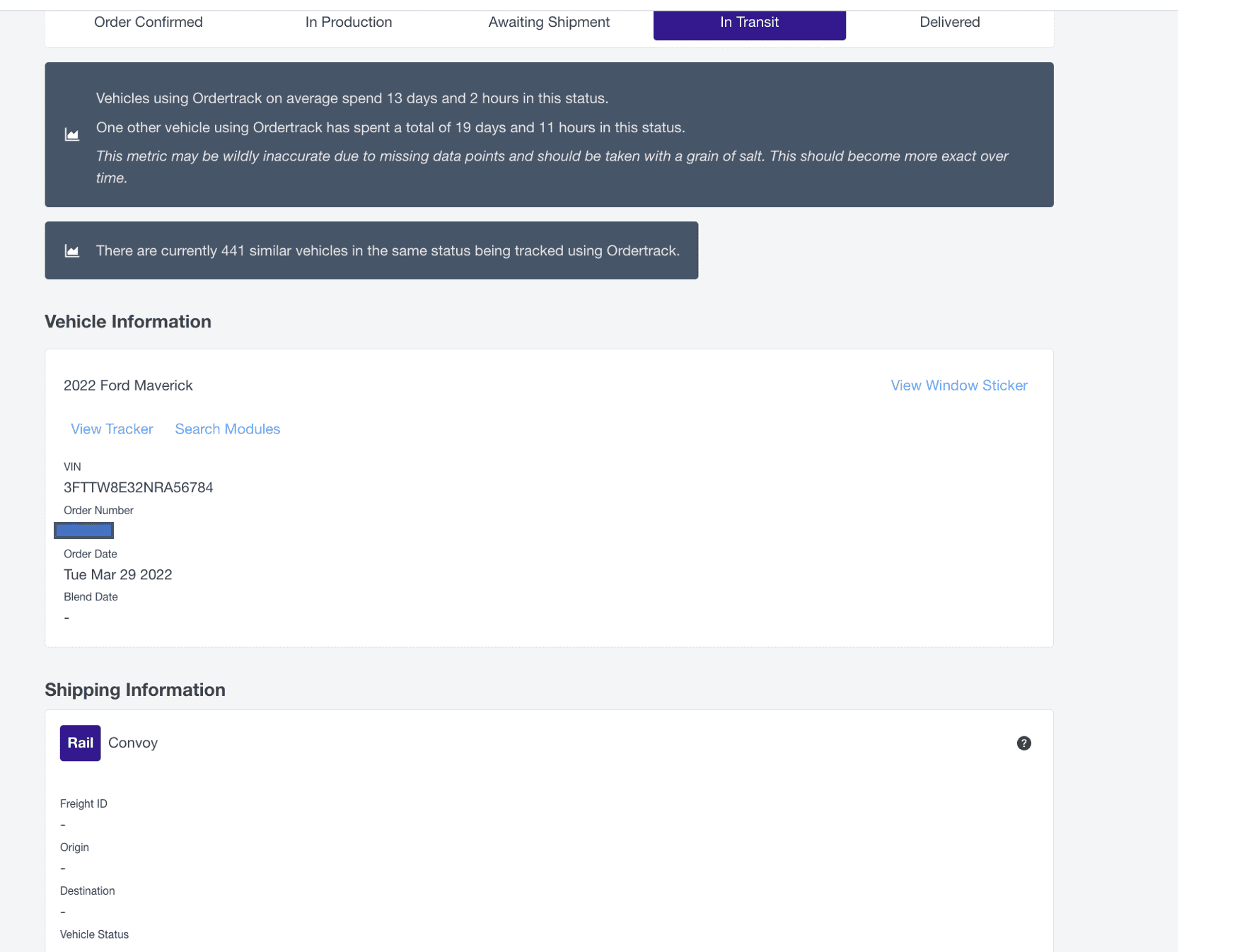Click the 19 days and 11 hours text
The image size is (1242, 952).
tap(390, 127)
